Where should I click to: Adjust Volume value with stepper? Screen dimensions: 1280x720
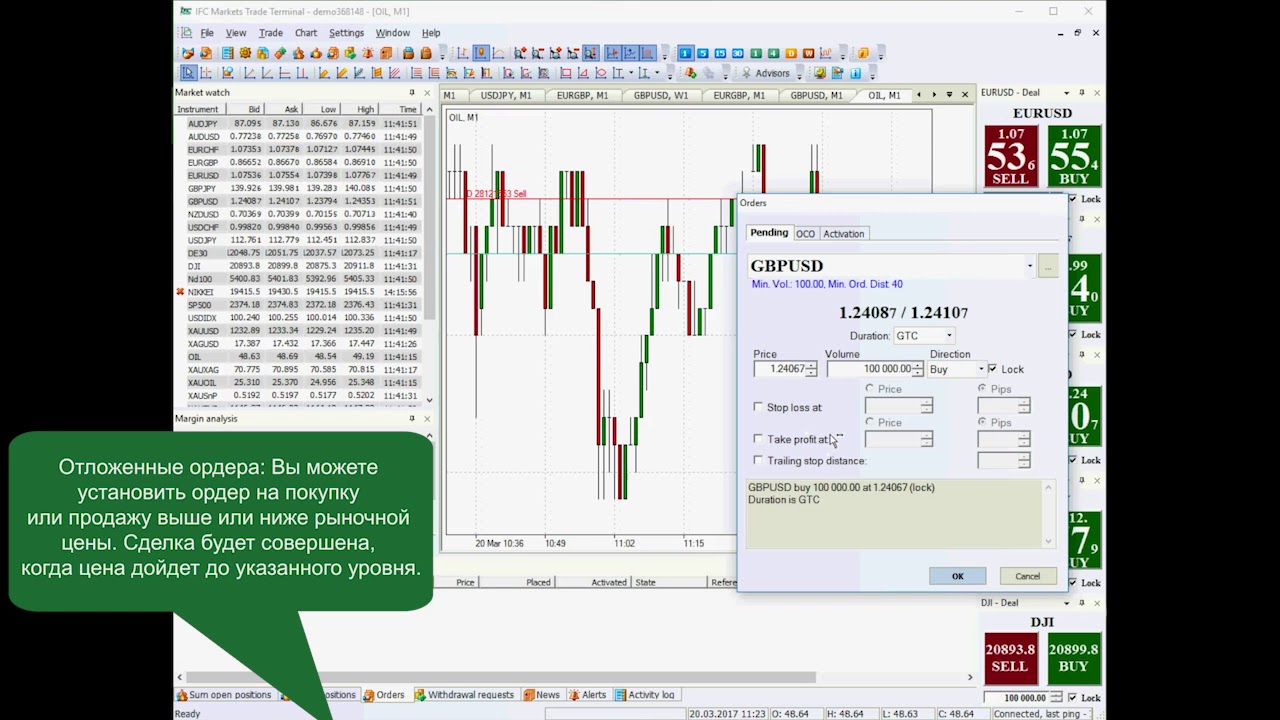click(917, 369)
